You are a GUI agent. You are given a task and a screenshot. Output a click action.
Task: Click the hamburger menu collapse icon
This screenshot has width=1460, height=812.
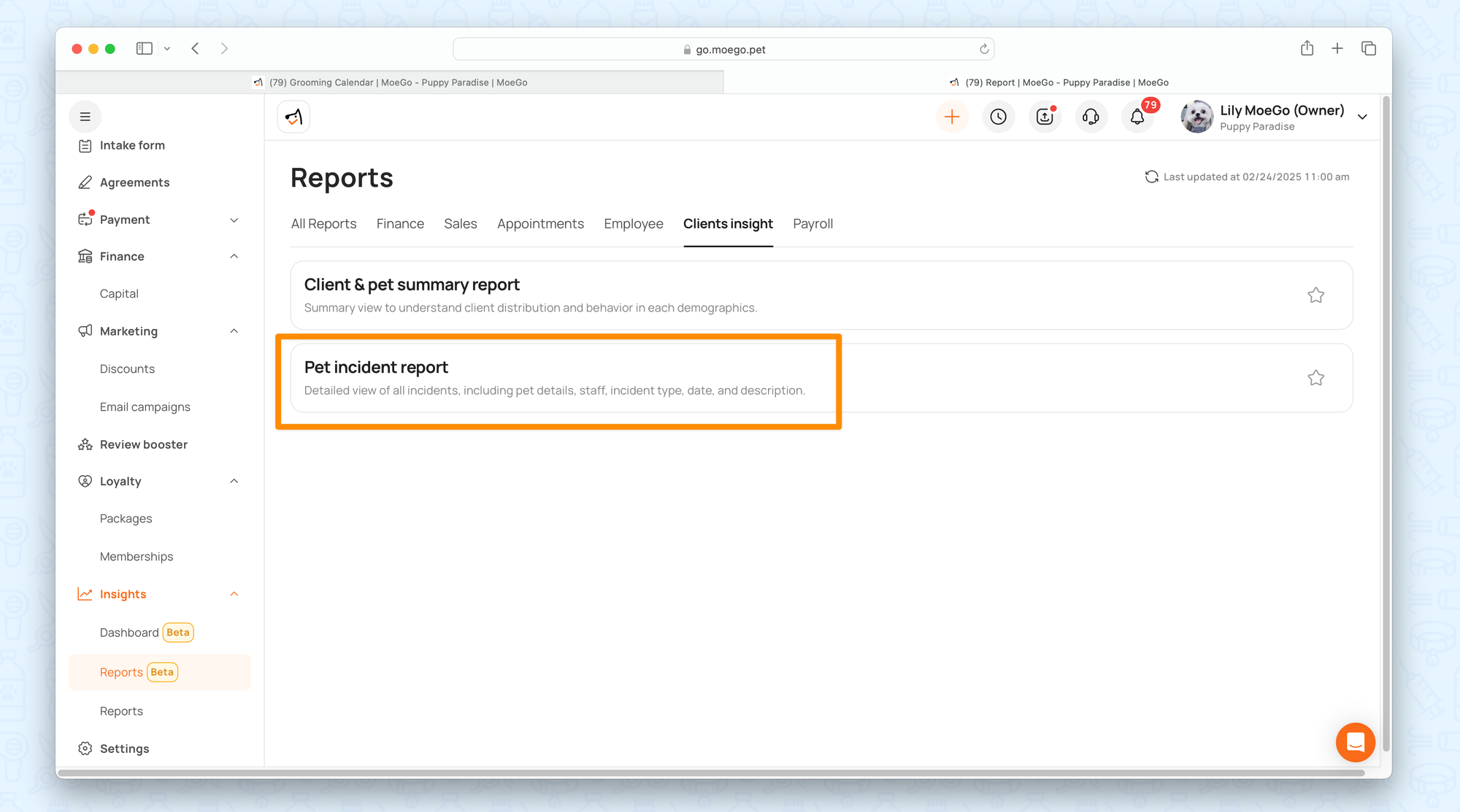[x=85, y=117]
